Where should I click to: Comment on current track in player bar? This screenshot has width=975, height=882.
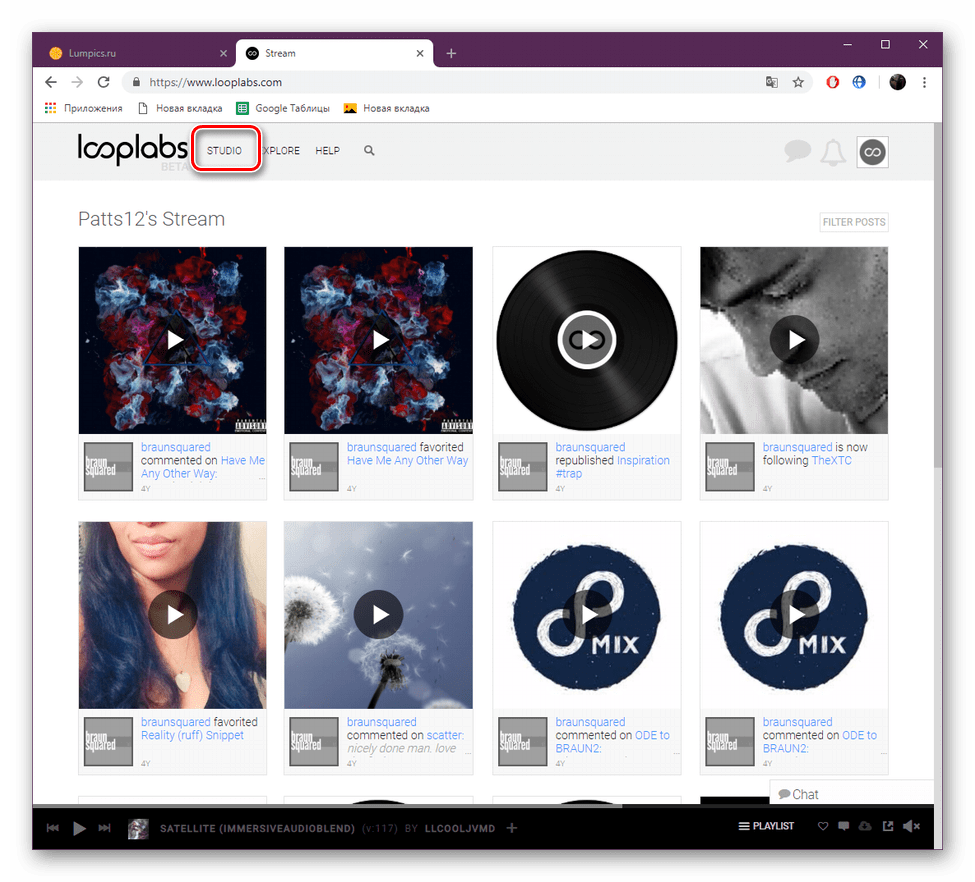point(844,826)
